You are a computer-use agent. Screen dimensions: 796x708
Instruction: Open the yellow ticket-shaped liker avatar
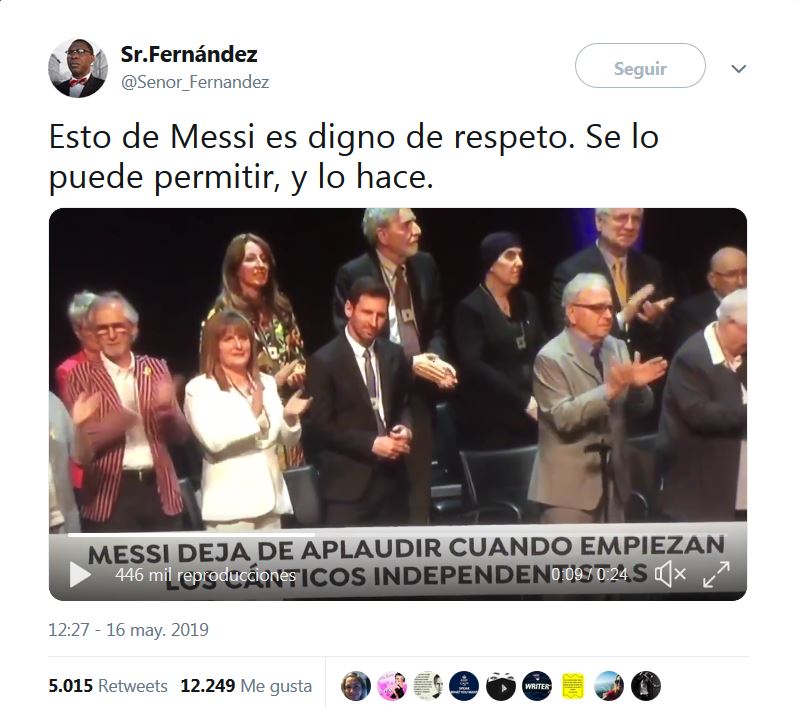[x=573, y=686]
